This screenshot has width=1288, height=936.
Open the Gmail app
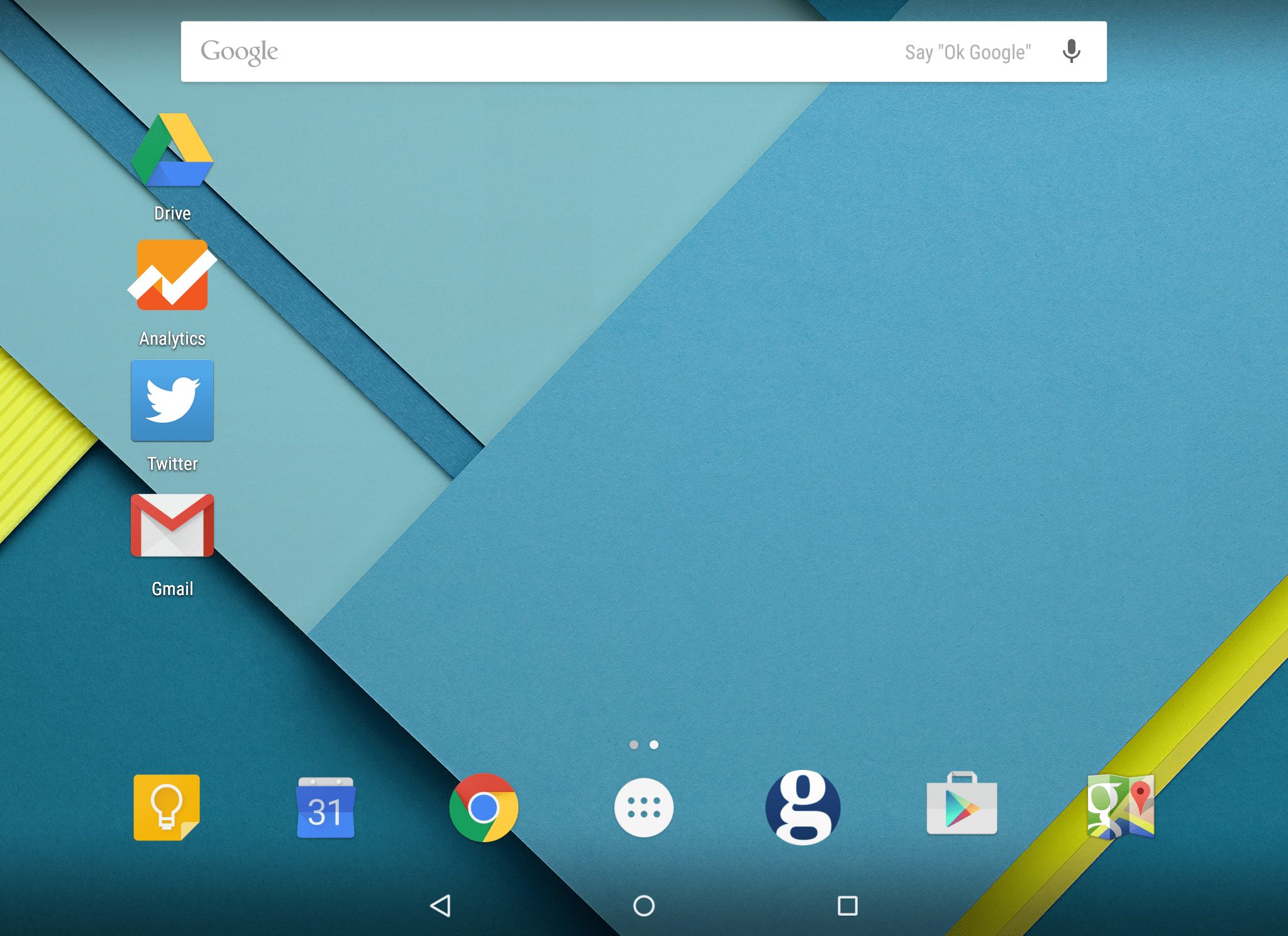[x=172, y=525]
